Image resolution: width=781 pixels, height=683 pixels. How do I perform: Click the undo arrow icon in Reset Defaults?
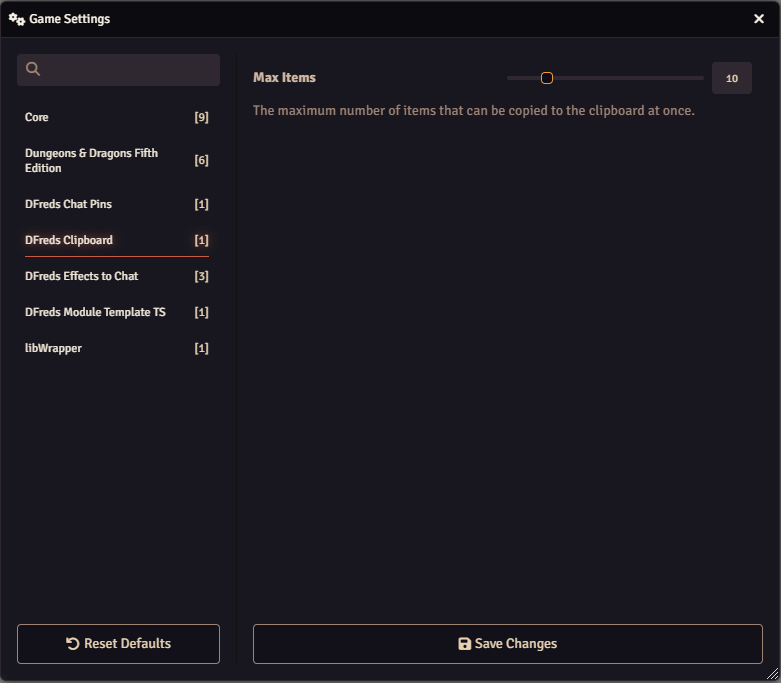[x=73, y=644]
